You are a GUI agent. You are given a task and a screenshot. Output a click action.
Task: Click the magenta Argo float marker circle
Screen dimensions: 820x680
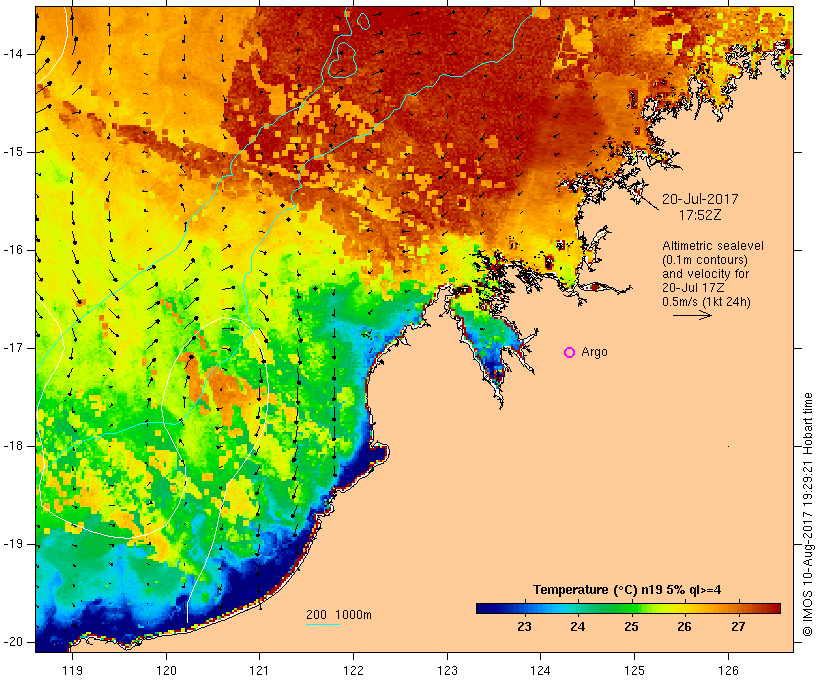pos(570,353)
